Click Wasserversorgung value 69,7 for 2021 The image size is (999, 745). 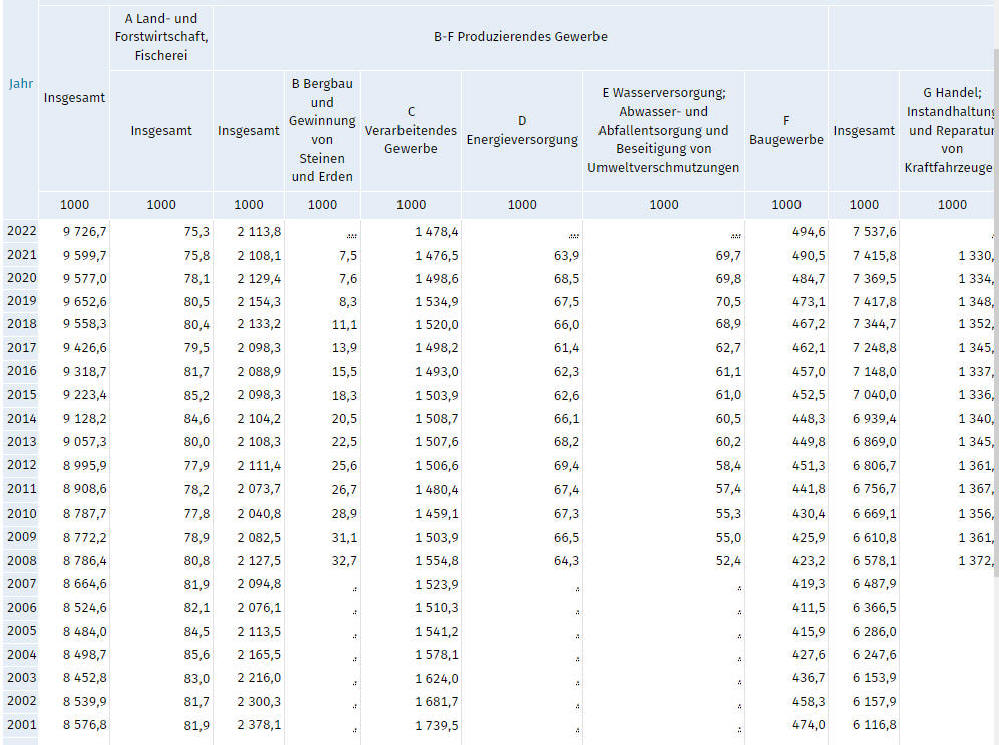pyautogui.click(x=728, y=256)
